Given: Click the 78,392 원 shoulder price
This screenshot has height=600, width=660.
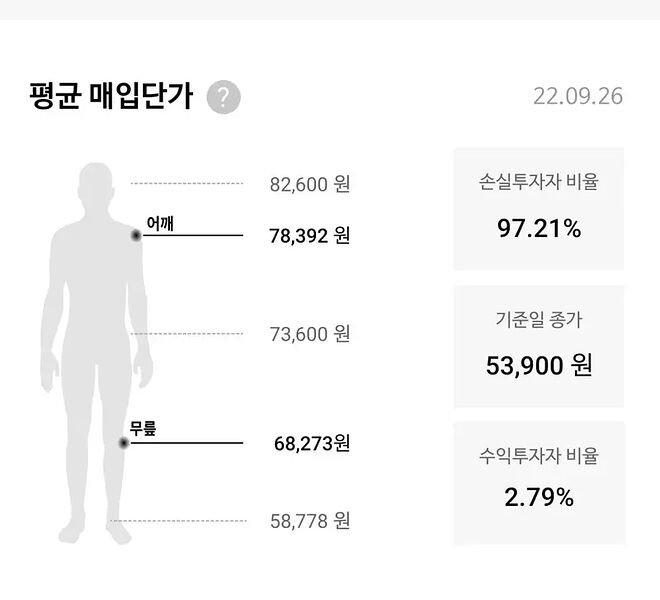Looking at the screenshot, I should pos(309,236).
